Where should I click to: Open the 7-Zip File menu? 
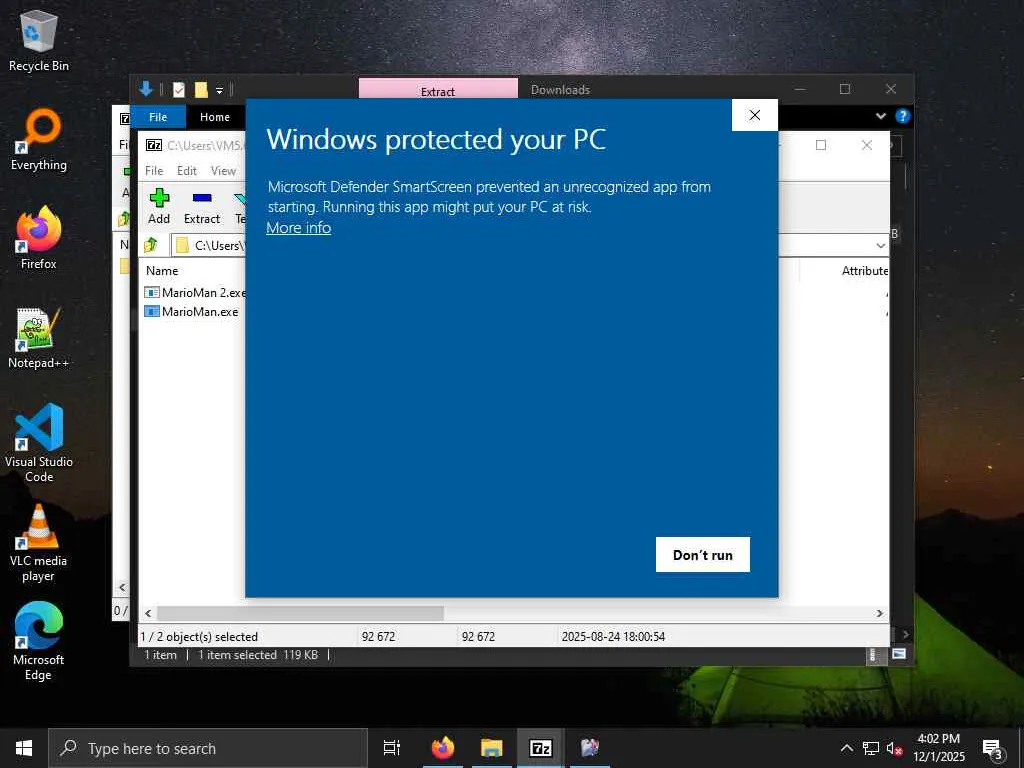coord(154,170)
